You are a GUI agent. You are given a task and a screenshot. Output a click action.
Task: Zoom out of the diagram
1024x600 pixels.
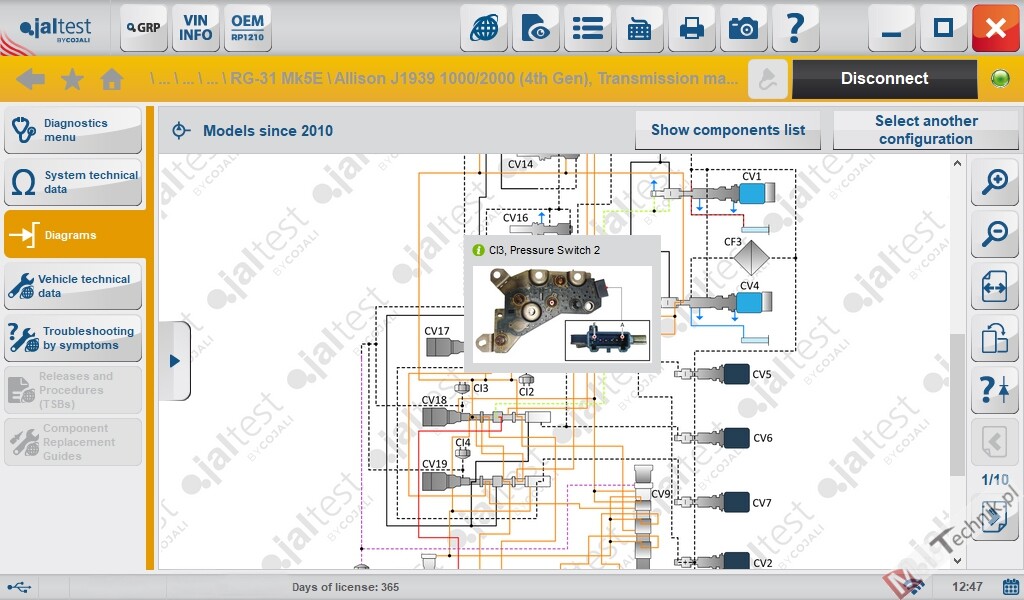click(x=995, y=233)
